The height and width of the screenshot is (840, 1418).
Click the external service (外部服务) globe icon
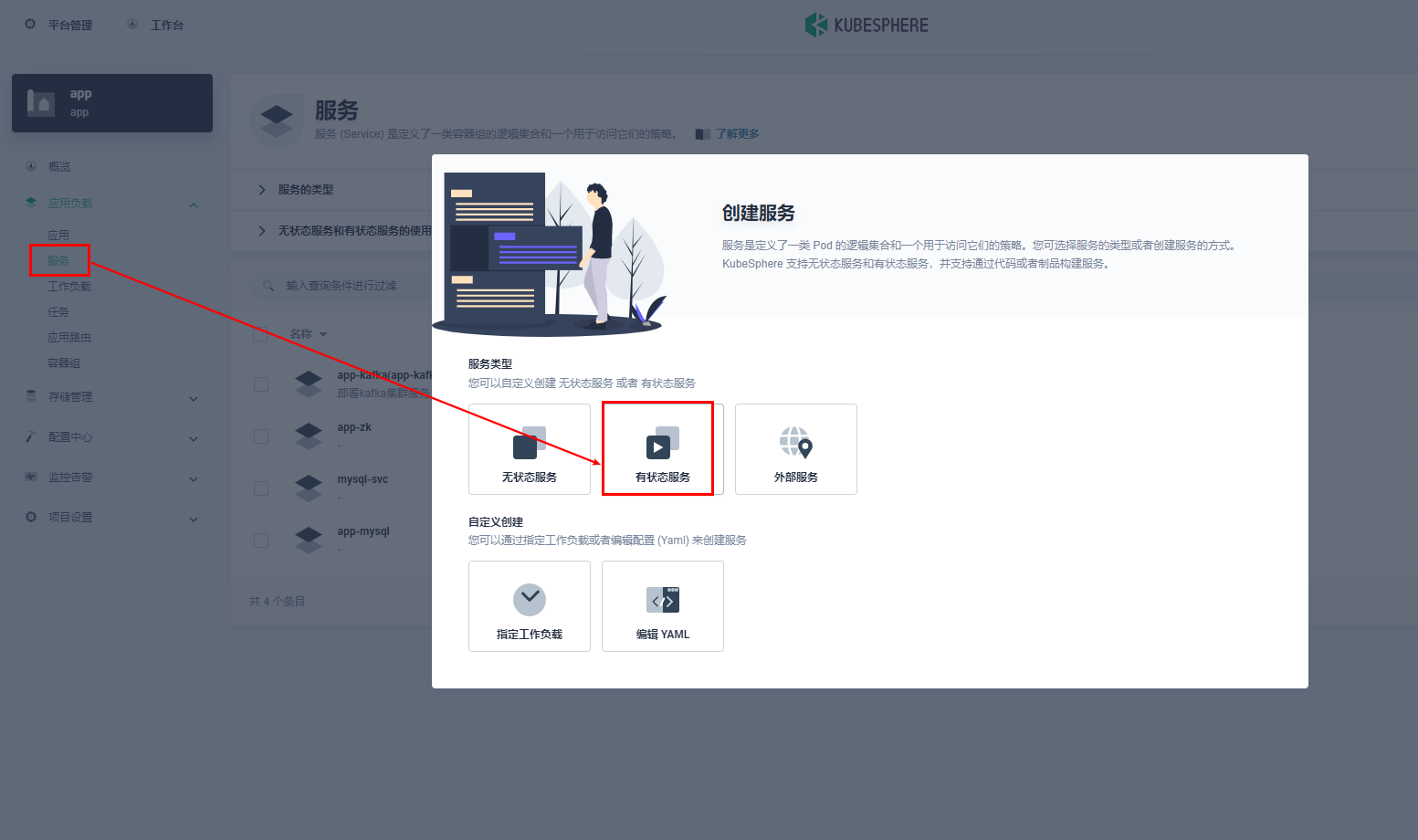(x=796, y=443)
